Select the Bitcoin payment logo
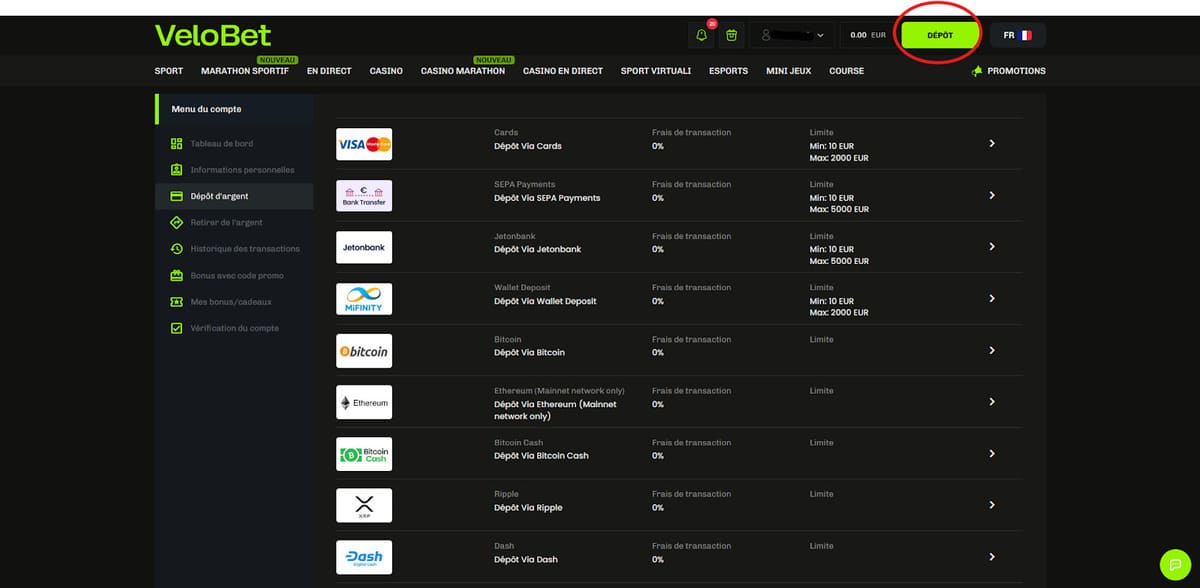Image resolution: width=1200 pixels, height=588 pixels. pyautogui.click(x=364, y=351)
